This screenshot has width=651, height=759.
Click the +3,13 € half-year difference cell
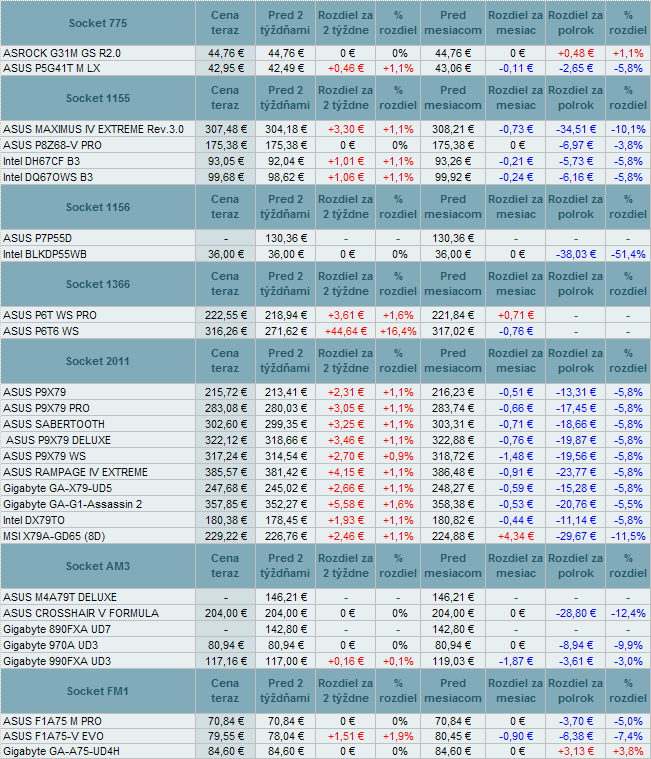click(x=575, y=751)
